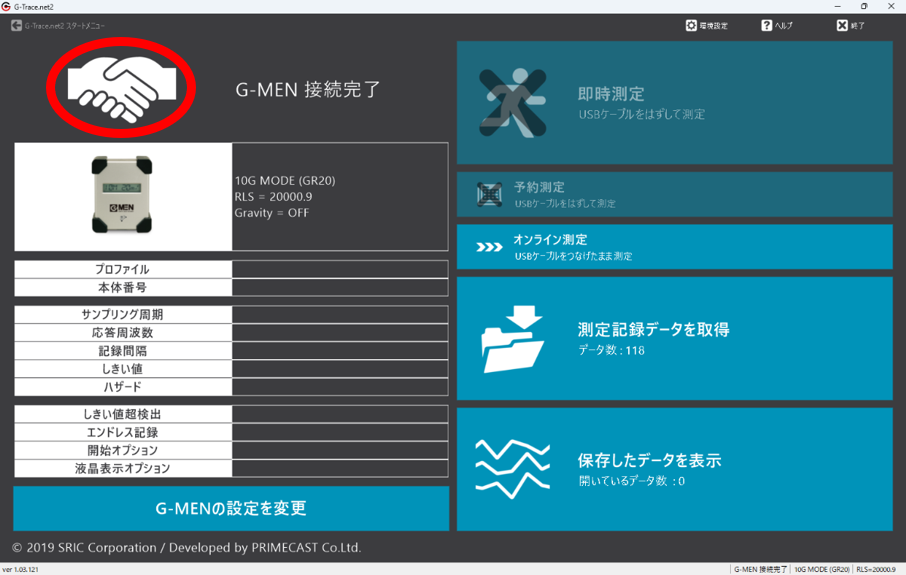Image resolution: width=906 pixels, height=575 pixels.
Task: Click the サンプリング周期 label
Action: click(122, 315)
